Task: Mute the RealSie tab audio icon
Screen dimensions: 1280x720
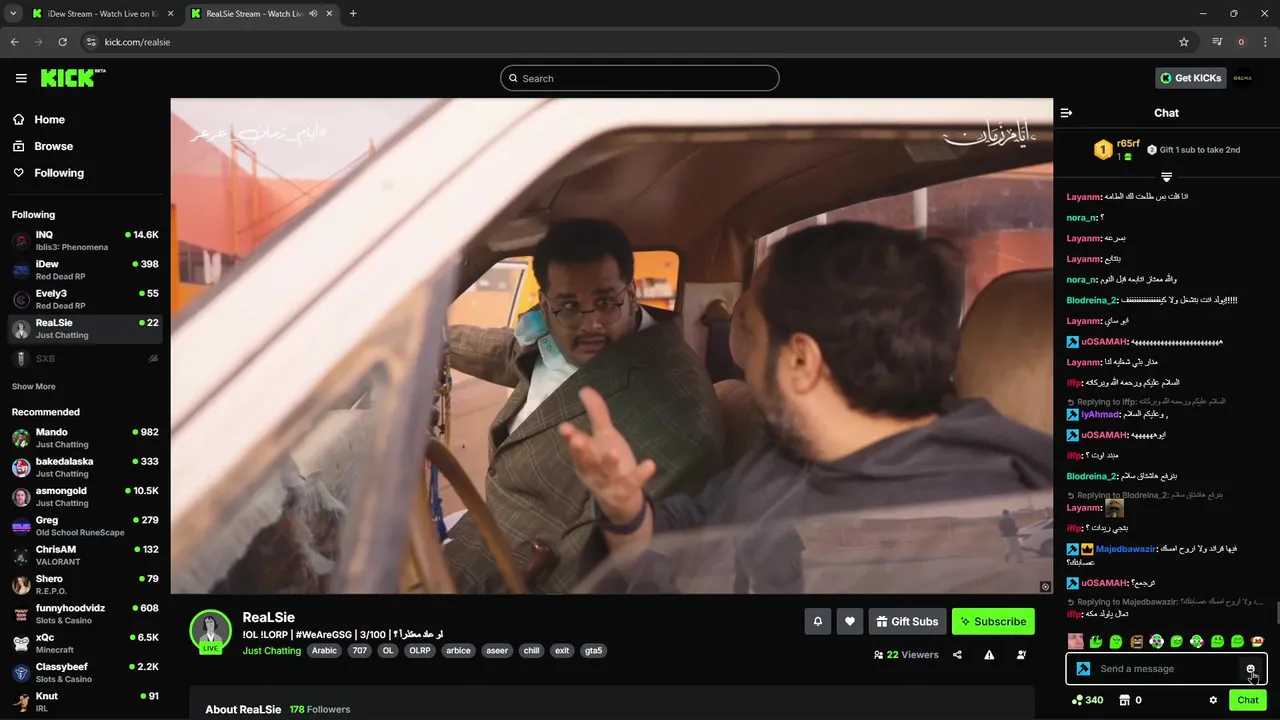Action: (x=314, y=14)
